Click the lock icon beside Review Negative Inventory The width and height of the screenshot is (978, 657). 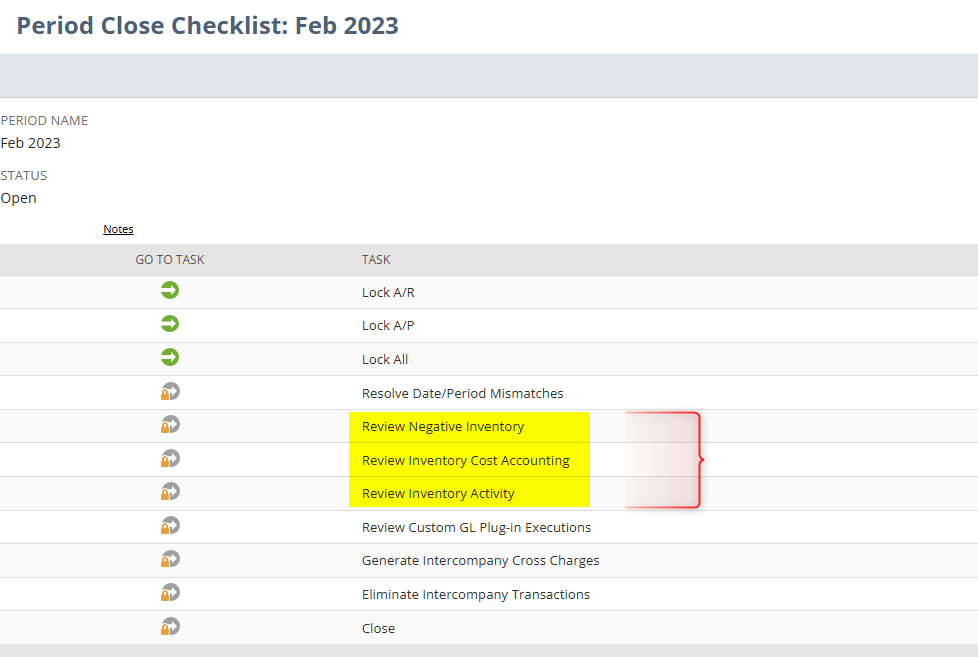(170, 425)
